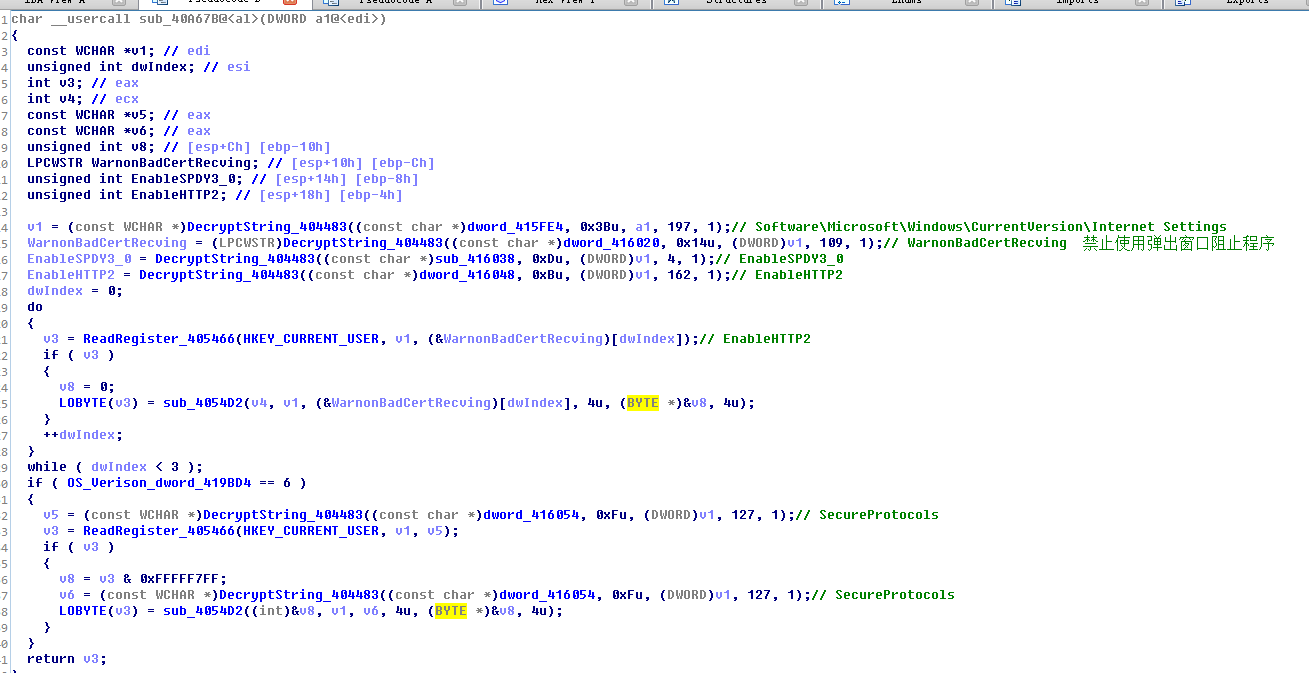
Task: Click dword_416054 on the v5 assignment line
Action: [x=531, y=515]
